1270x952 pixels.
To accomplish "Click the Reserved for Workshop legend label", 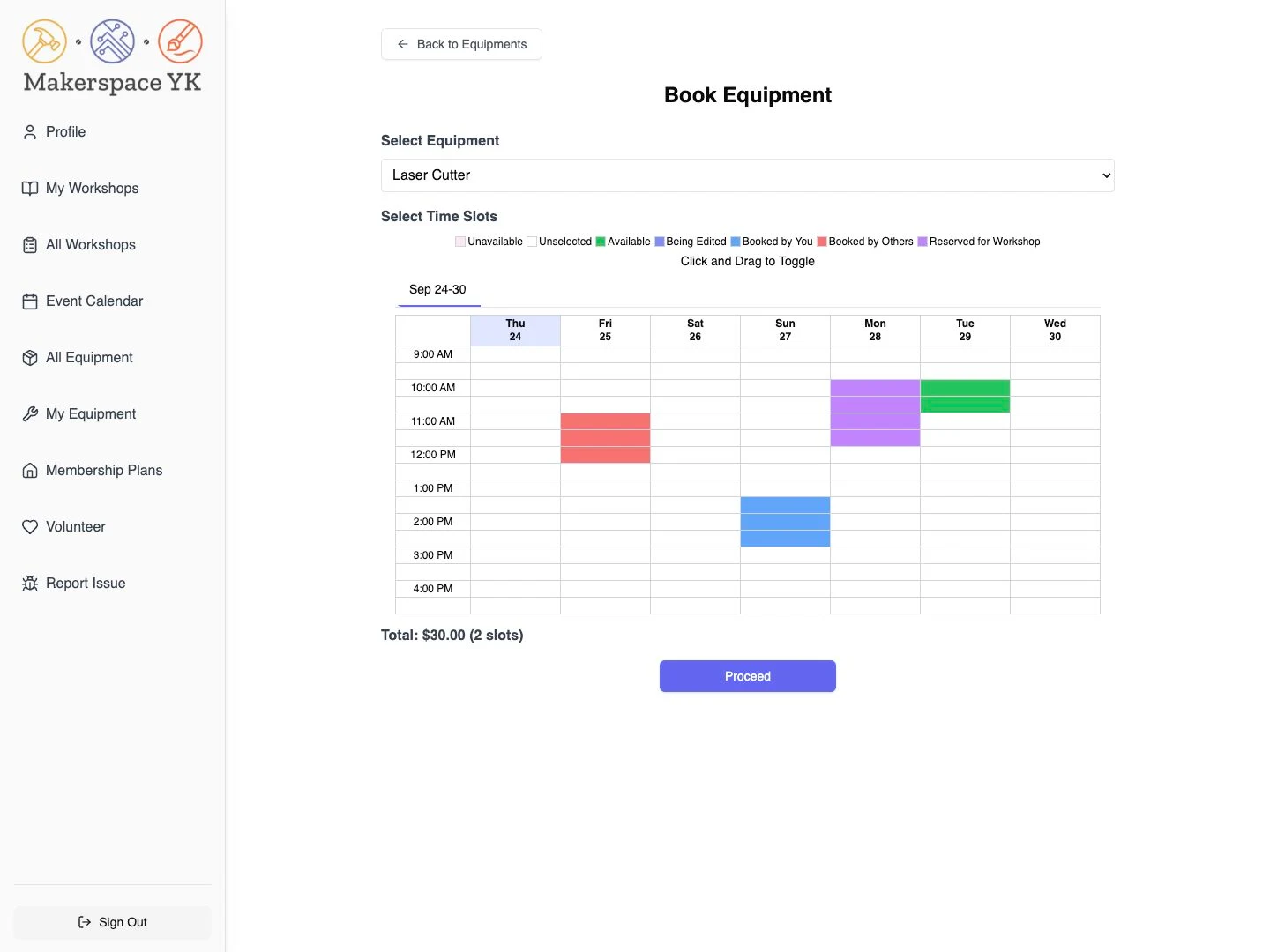I will point(984,242).
